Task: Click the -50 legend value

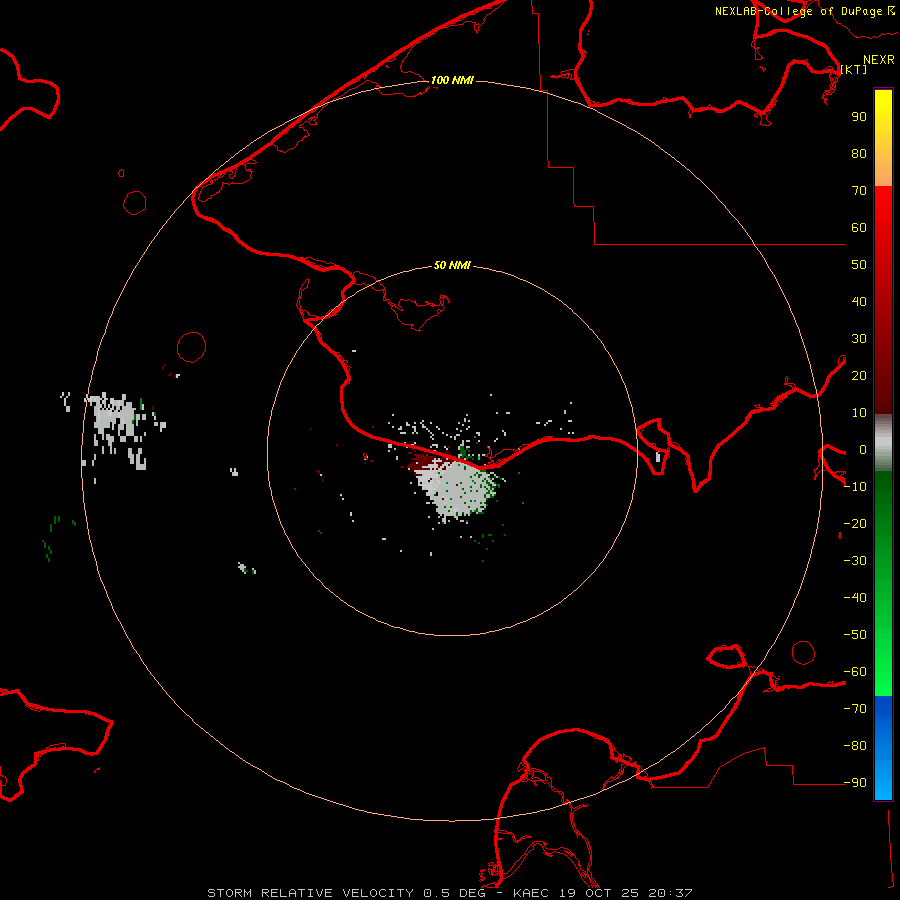Action: [x=855, y=635]
